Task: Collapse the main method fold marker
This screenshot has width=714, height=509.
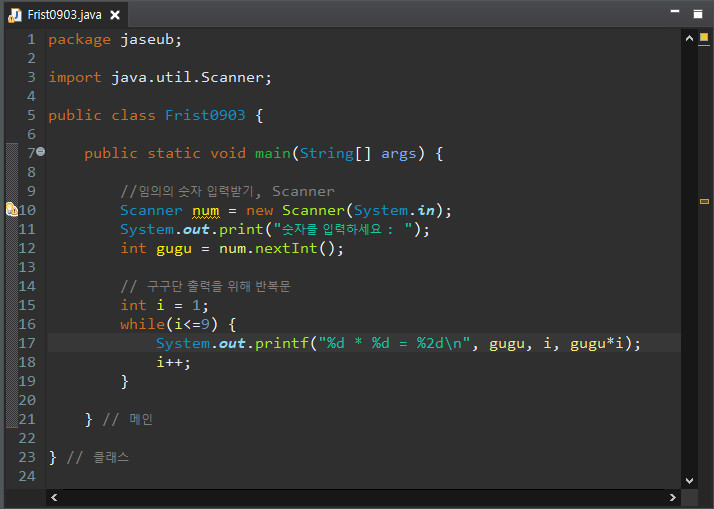Action: [41, 151]
